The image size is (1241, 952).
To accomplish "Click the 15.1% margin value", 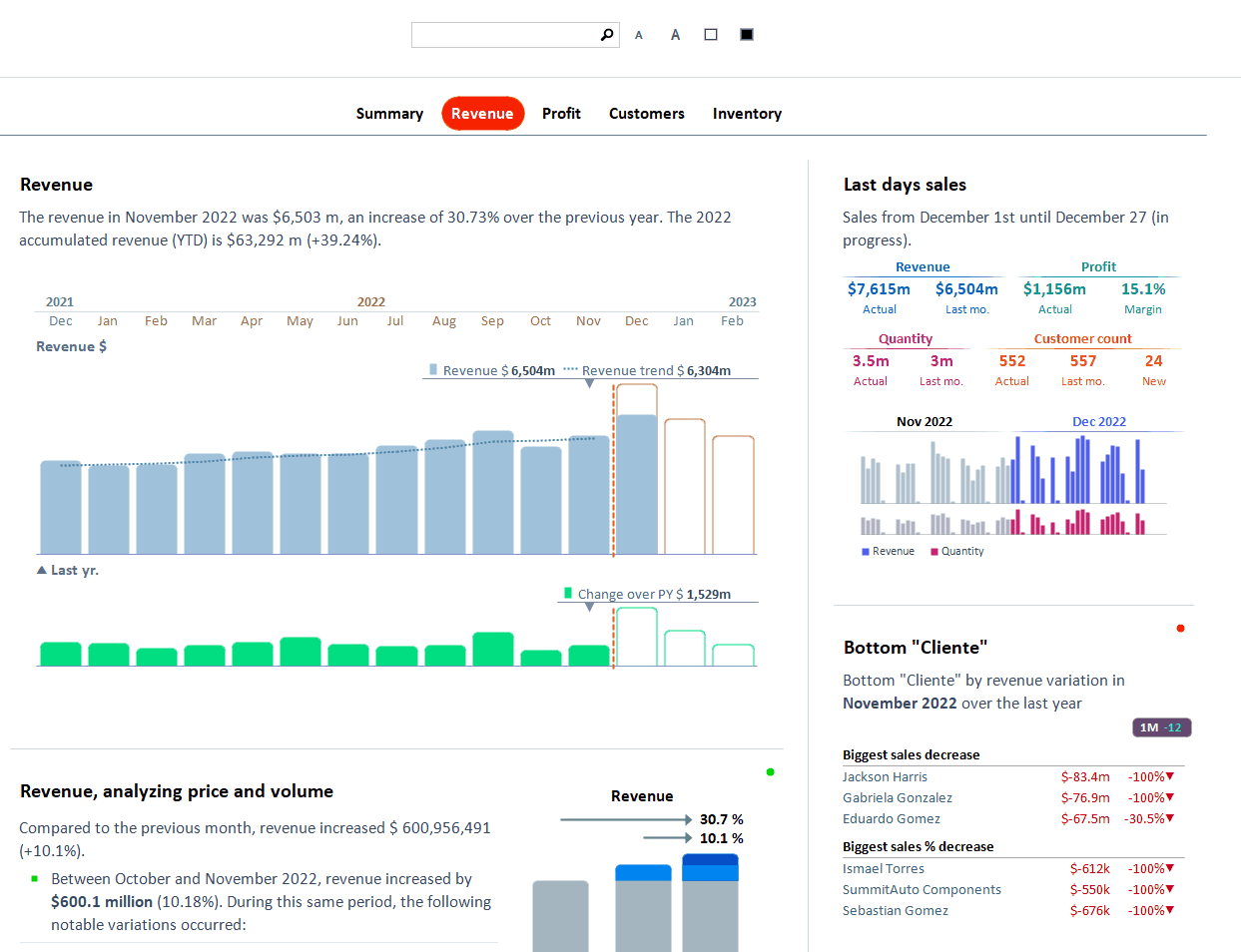I will tap(1143, 288).
